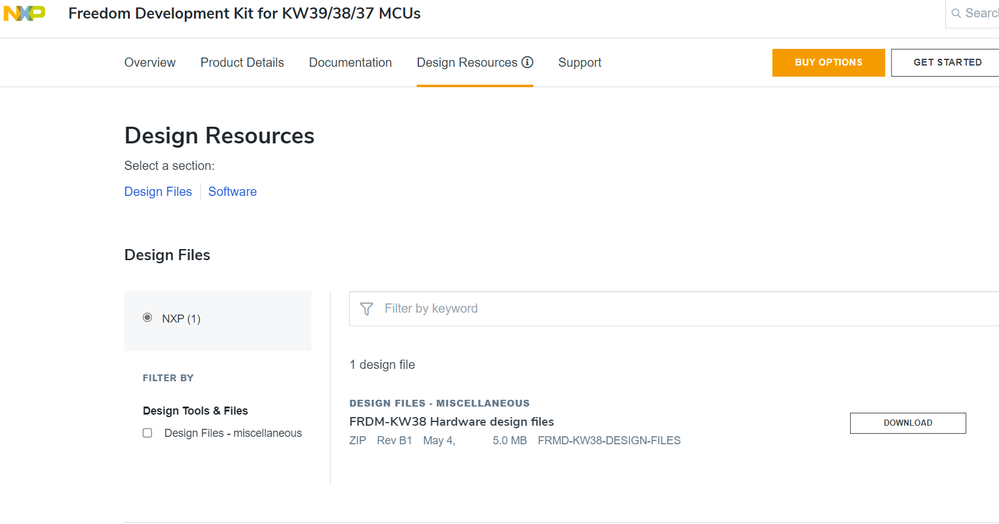Click the Freedom Development Kit page title
The width and height of the screenshot is (999, 524).
[x=245, y=13]
